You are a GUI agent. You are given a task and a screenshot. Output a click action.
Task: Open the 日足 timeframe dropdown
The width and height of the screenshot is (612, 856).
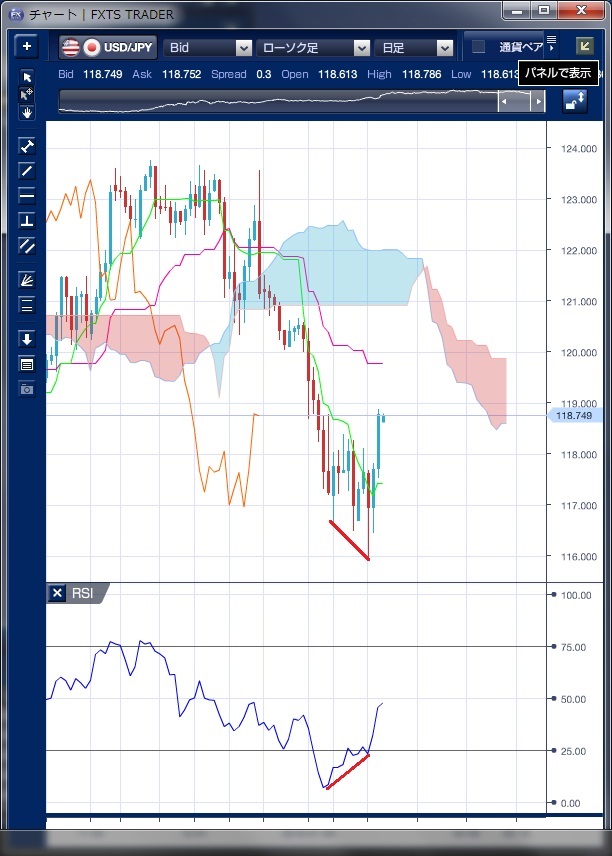[416, 47]
